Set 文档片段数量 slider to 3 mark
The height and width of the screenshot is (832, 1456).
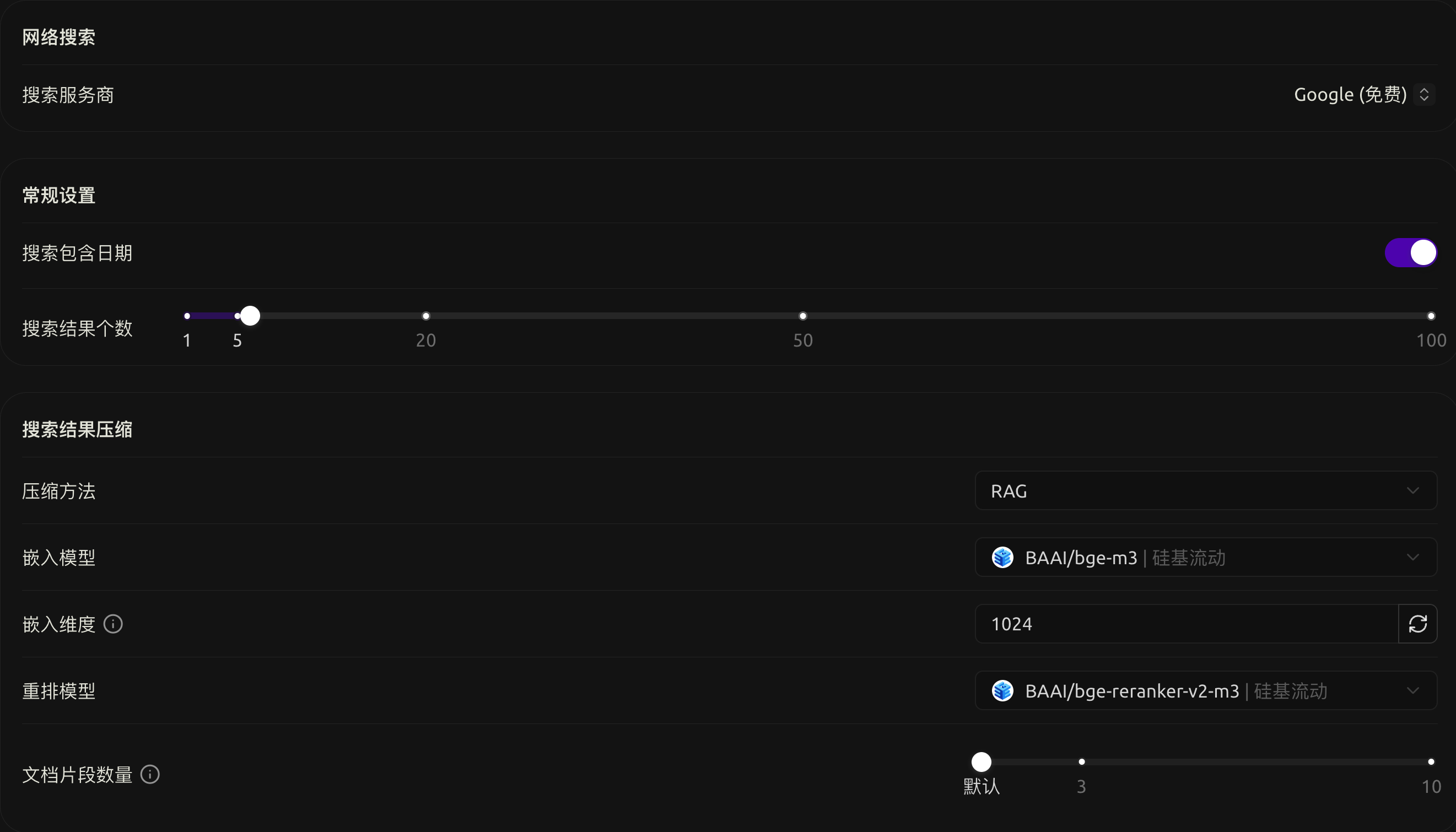[x=1082, y=761]
